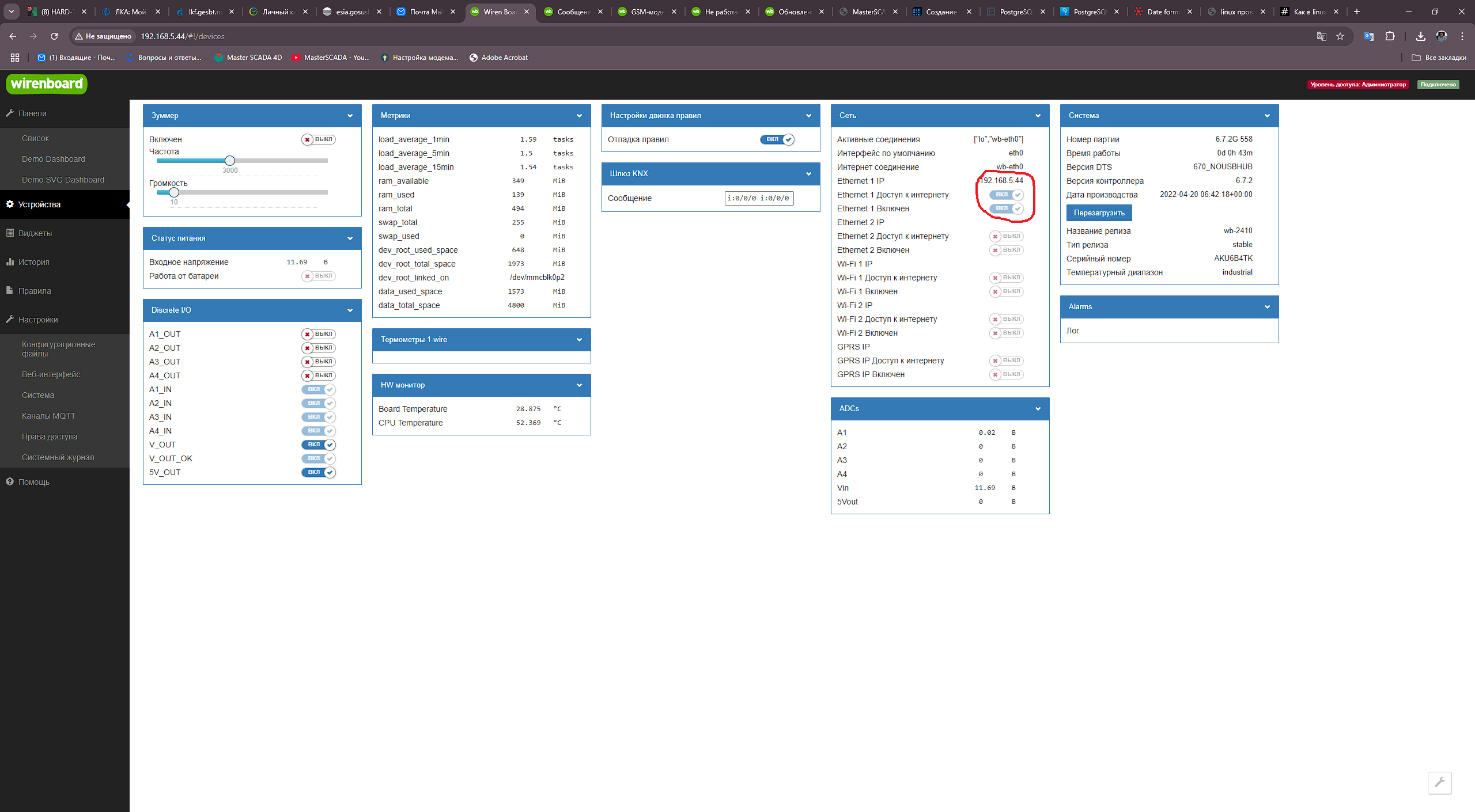Click the KNX Сообщение input field
The image size is (1475, 812).
pyautogui.click(x=758, y=198)
